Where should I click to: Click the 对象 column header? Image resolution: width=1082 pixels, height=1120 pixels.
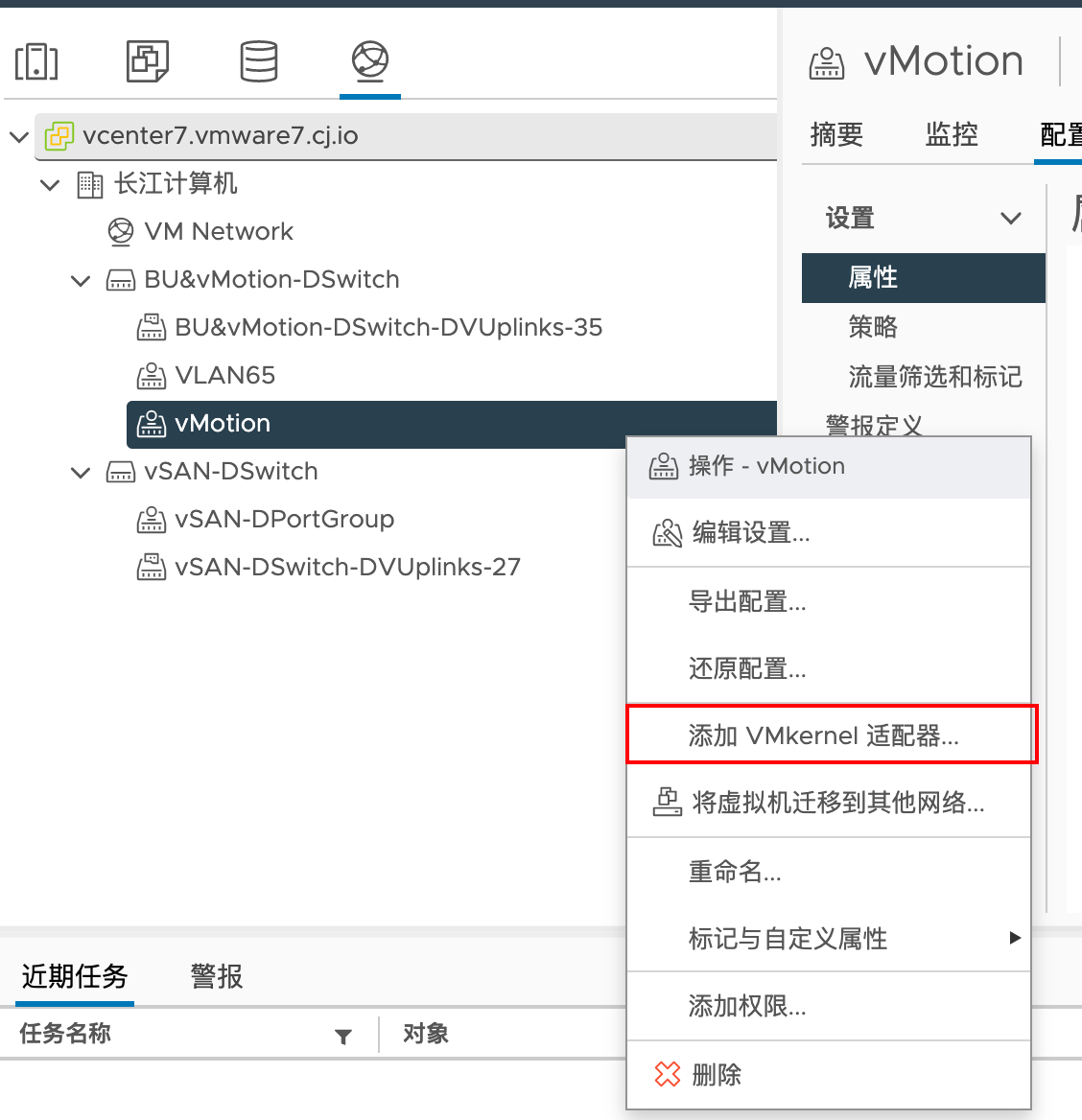click(x=425, y=1034)
